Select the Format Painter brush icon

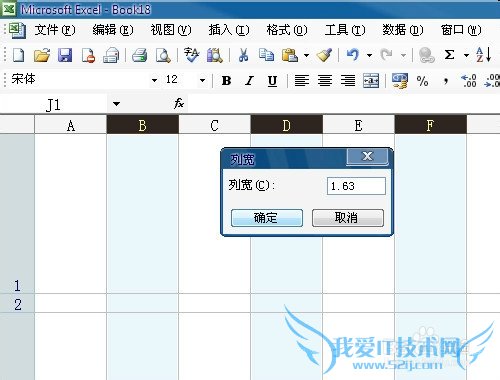[324, 55]
